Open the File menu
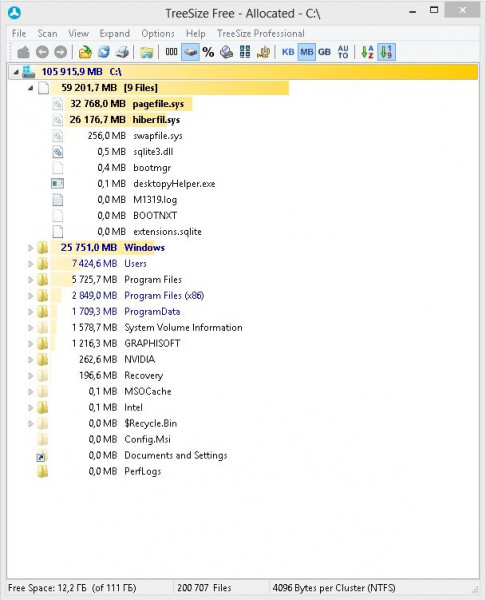486x600 pixels. [19, 34]
